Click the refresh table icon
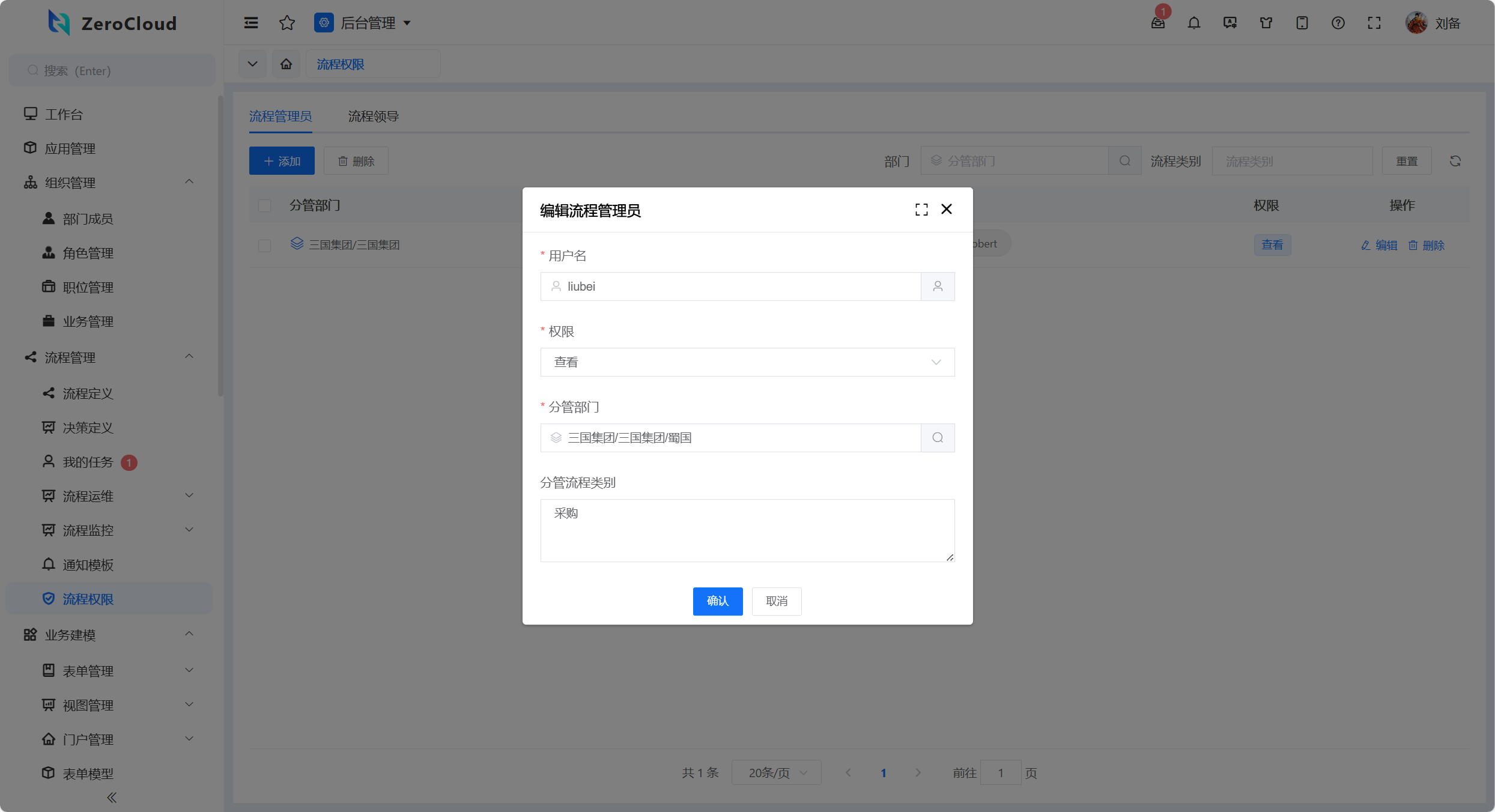Viewport: 1495px width, 812px height. [x=1455, y=161]
